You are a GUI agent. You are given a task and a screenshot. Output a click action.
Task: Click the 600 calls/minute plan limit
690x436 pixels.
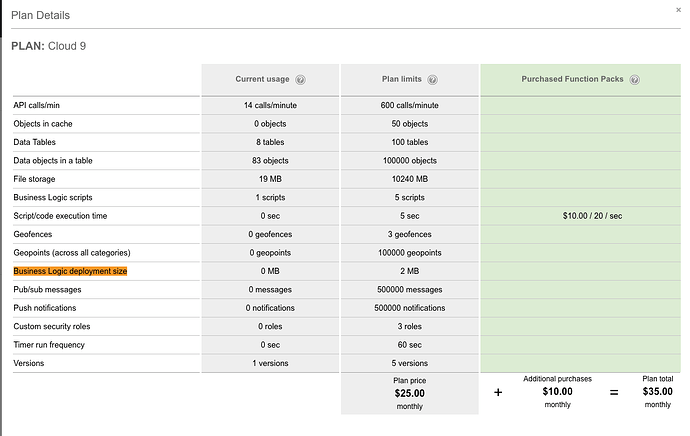coord(409,105)
